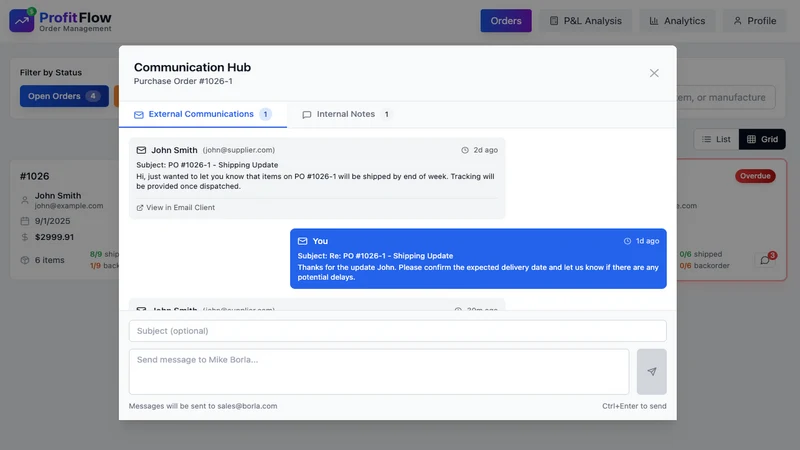Click the clock icon next to 2d ago

click(465, 150)
